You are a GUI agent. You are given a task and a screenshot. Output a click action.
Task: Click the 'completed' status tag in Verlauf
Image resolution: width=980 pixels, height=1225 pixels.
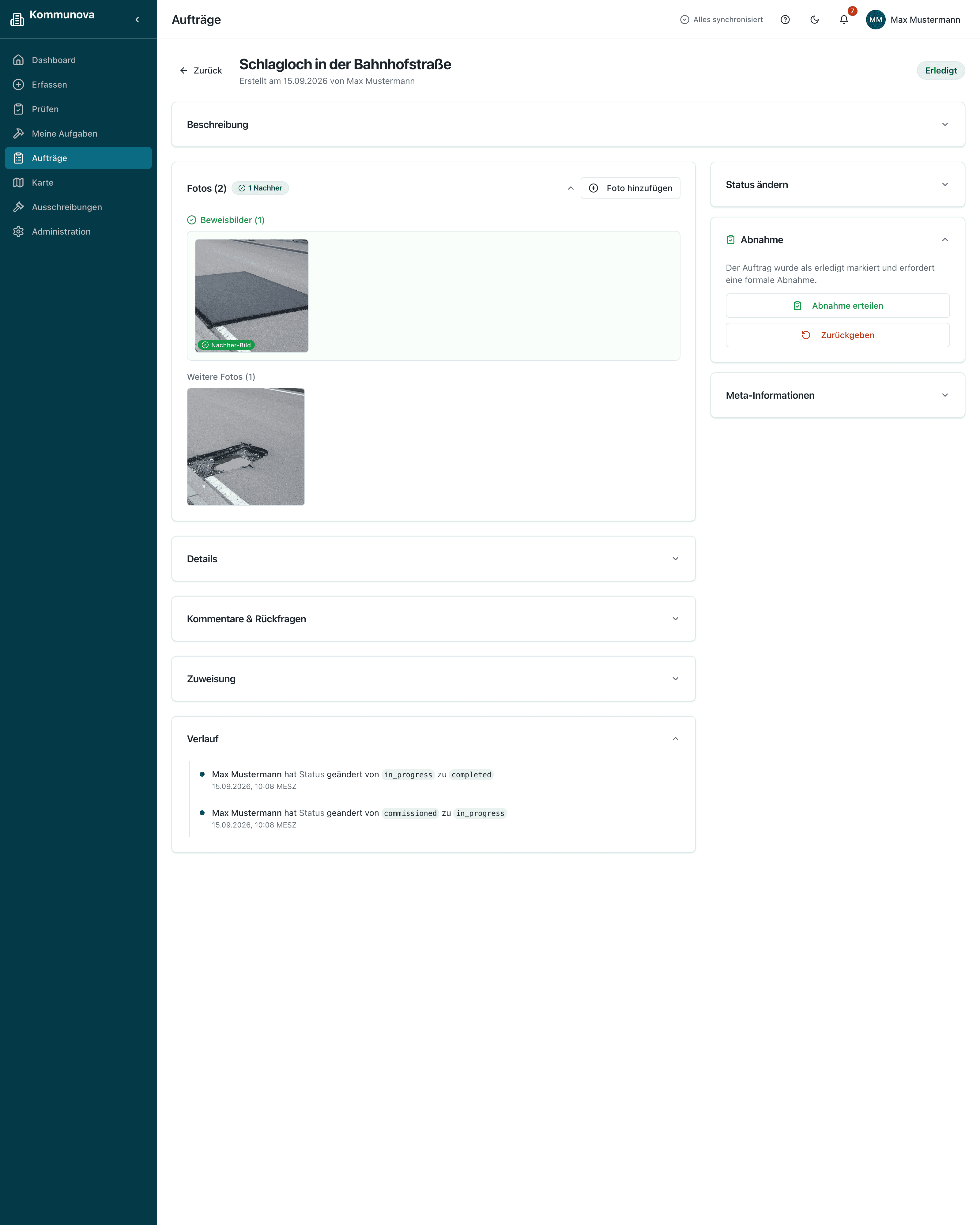tap(472, 775)
